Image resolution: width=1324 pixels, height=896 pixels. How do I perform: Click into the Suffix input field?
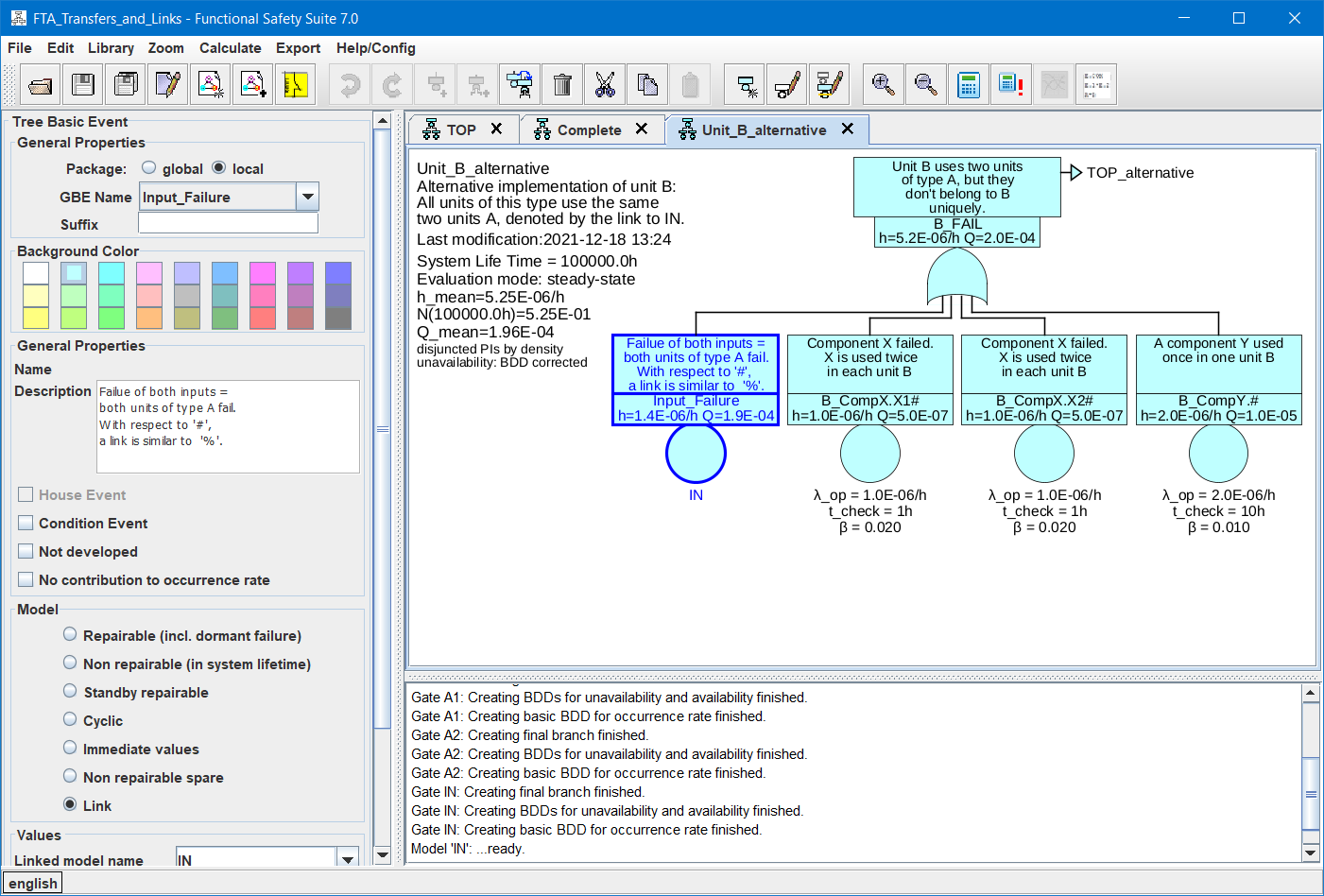(x=228, y=223)
